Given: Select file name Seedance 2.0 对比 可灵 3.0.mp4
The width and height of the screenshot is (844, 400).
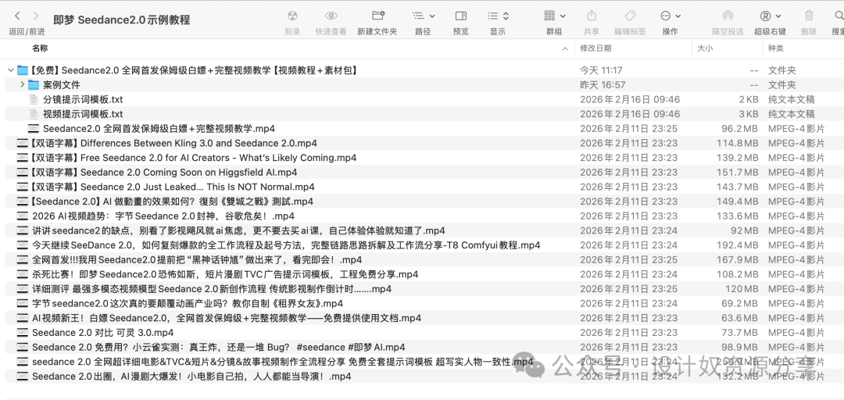Looking at the screenshot, I should coord(103,332).
